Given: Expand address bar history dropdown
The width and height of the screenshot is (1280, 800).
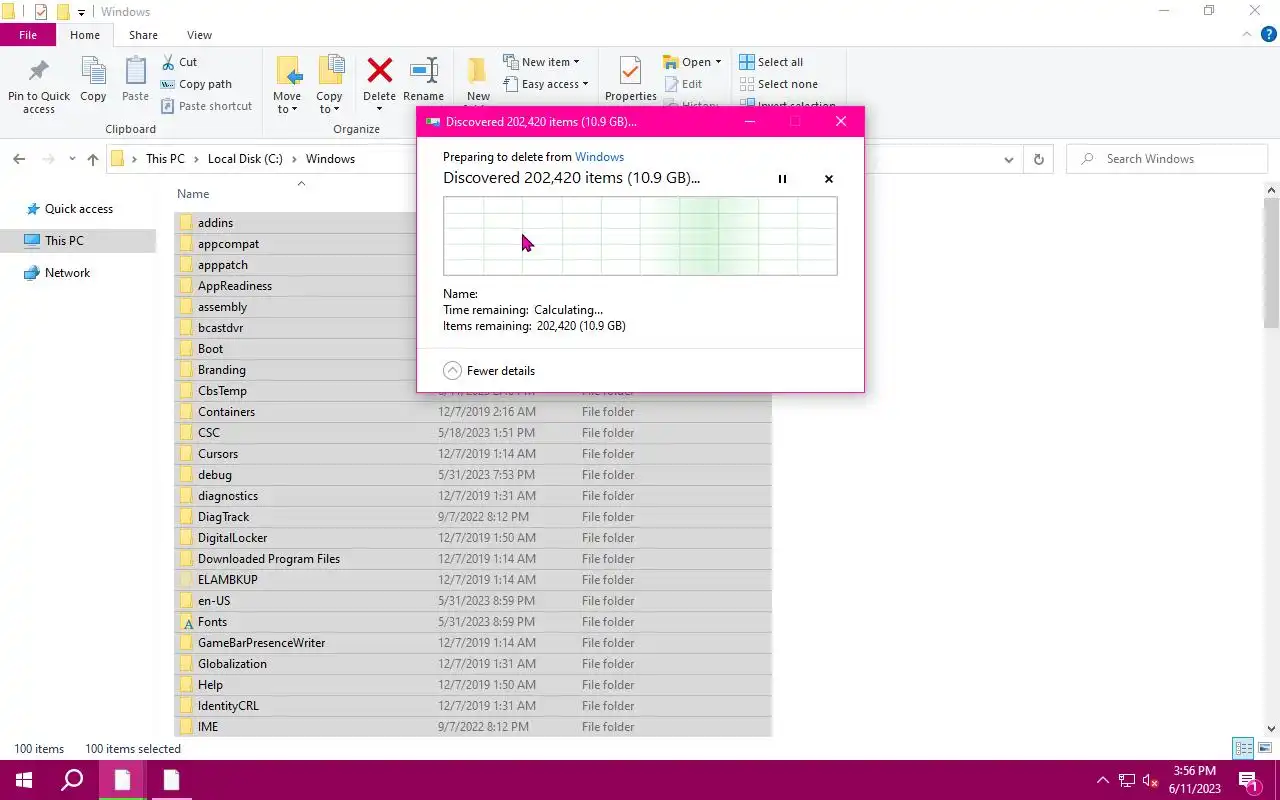Looking at the screenshot, I should click(1009, 159).
